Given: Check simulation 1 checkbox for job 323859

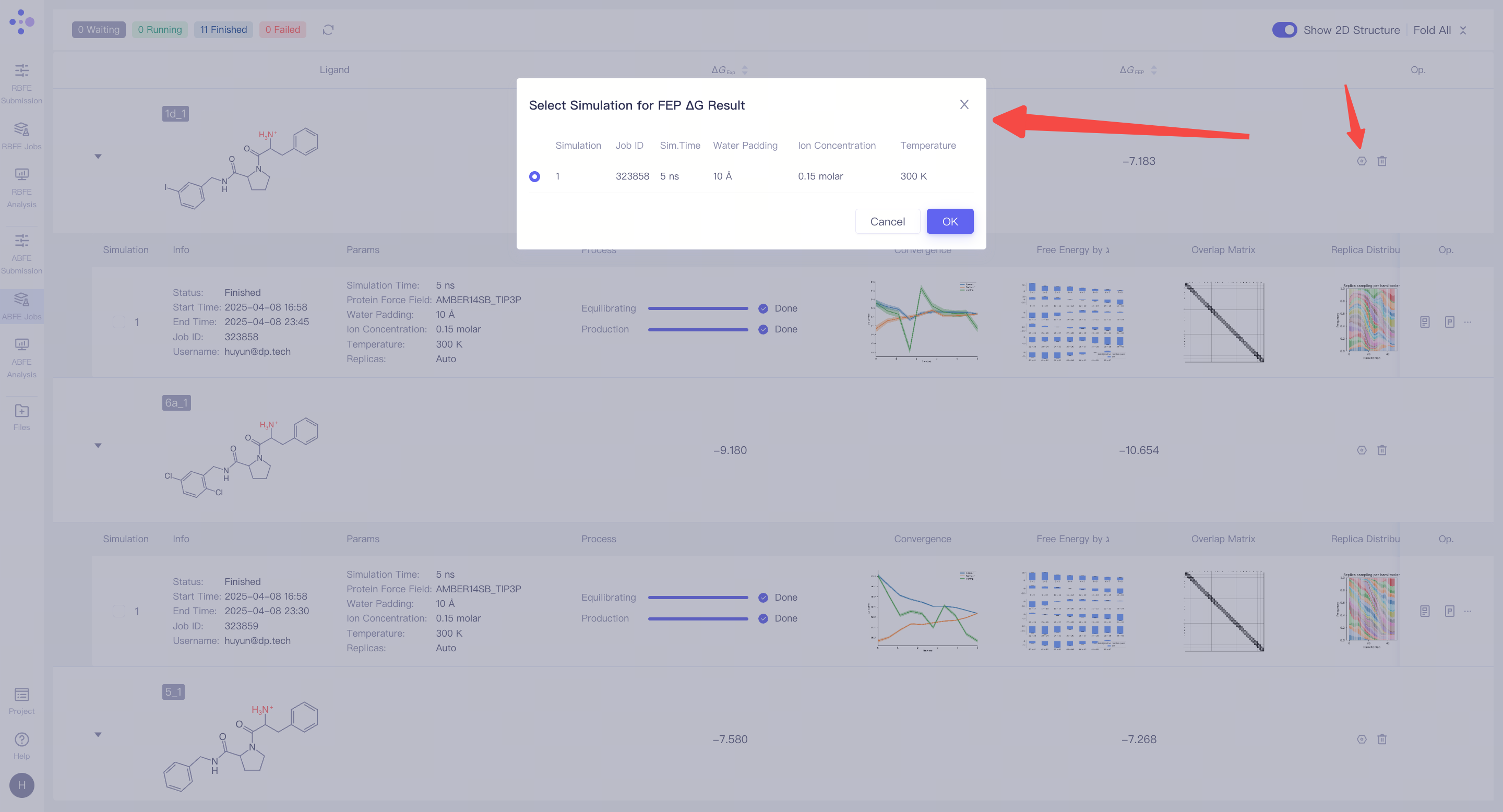Looking at the screenshot, I should click(119, 611).
